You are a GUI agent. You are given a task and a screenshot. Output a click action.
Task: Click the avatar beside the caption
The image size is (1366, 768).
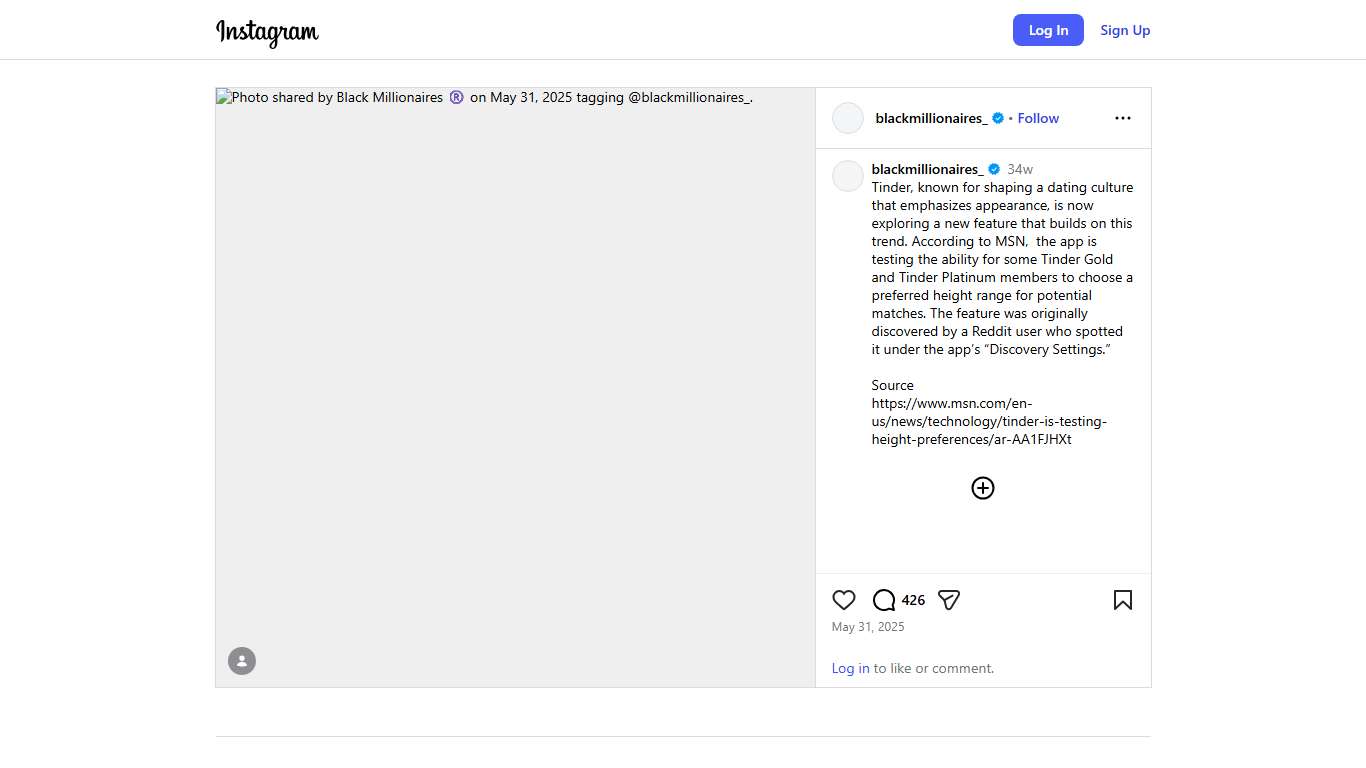pyautogui.click(x=848, y=176)
